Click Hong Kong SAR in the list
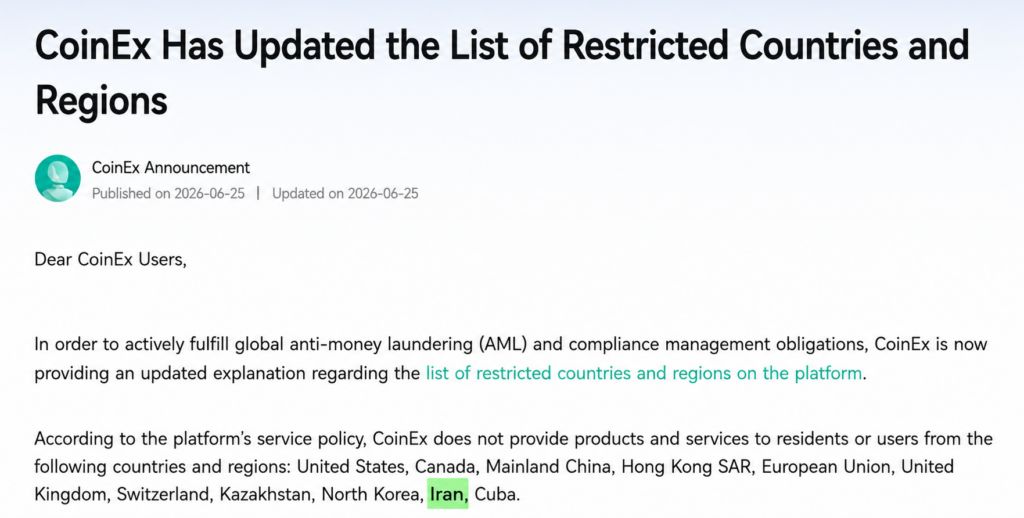This screenshot has height=518, width=1024. (x=685, y=467)
